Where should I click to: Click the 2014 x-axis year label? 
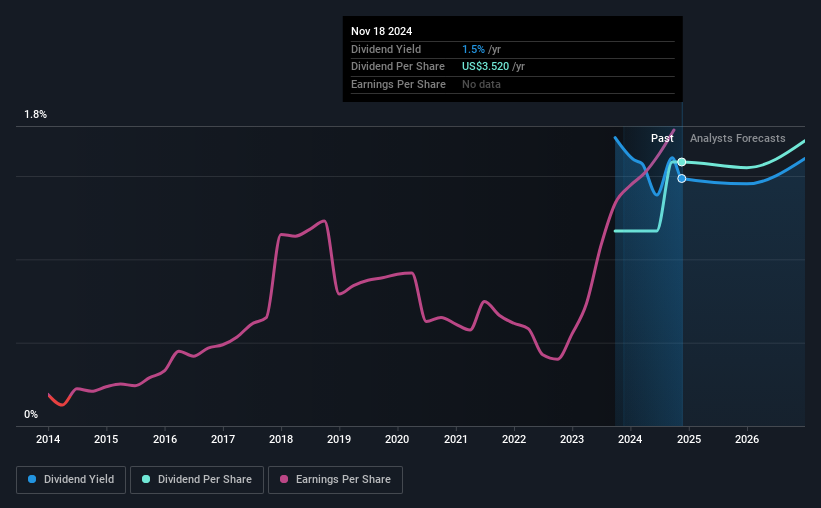coord(48,439)
